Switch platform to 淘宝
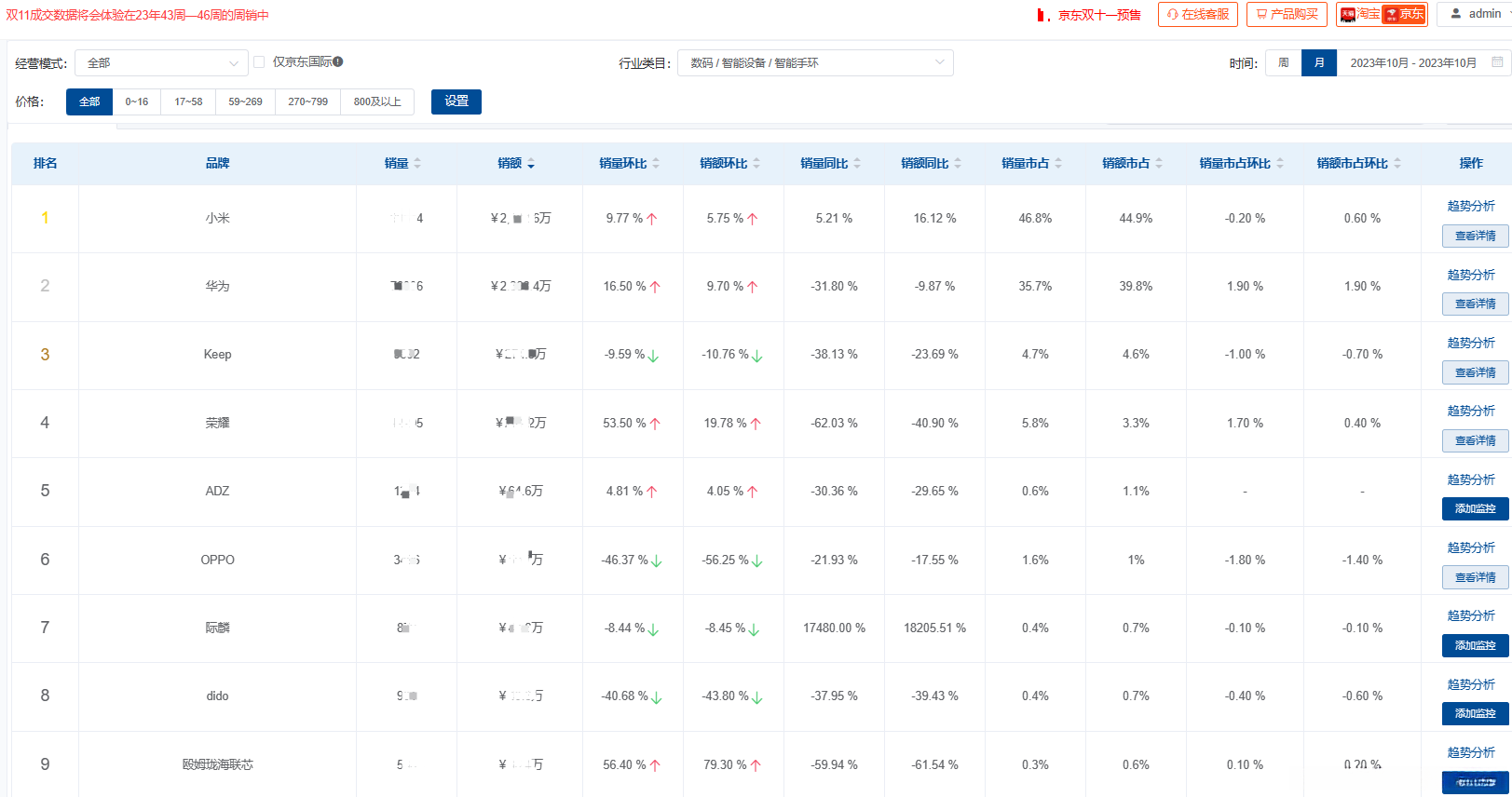1512x797 pixels. coord(1360,14)
